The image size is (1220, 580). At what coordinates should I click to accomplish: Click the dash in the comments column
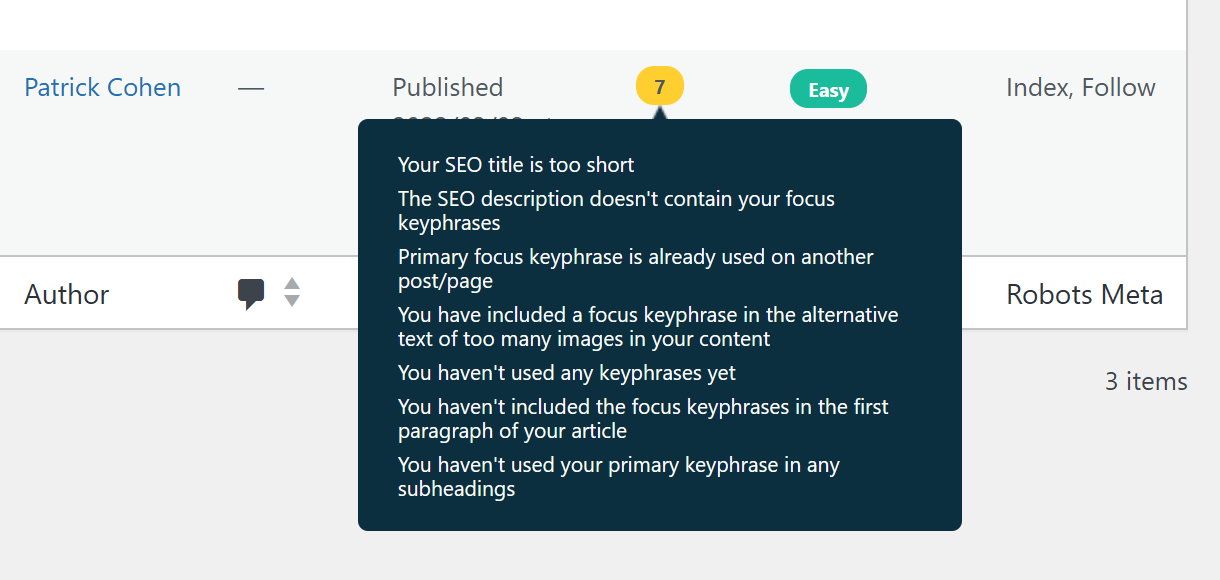[251, 88]
